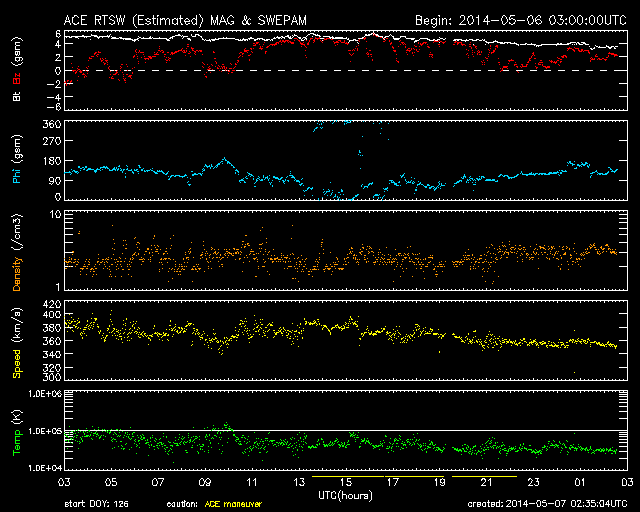Click the '1.0E+05' temperature tick label
The image size is (640, 512).
45,431
